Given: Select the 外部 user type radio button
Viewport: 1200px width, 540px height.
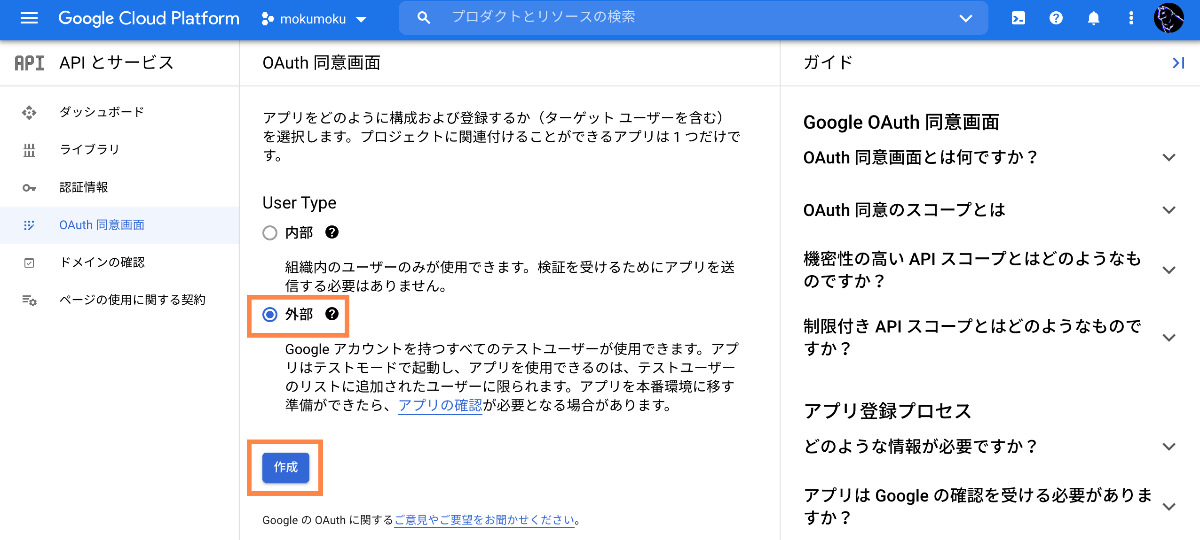Looking at the screenshot, I should point(269,314).
